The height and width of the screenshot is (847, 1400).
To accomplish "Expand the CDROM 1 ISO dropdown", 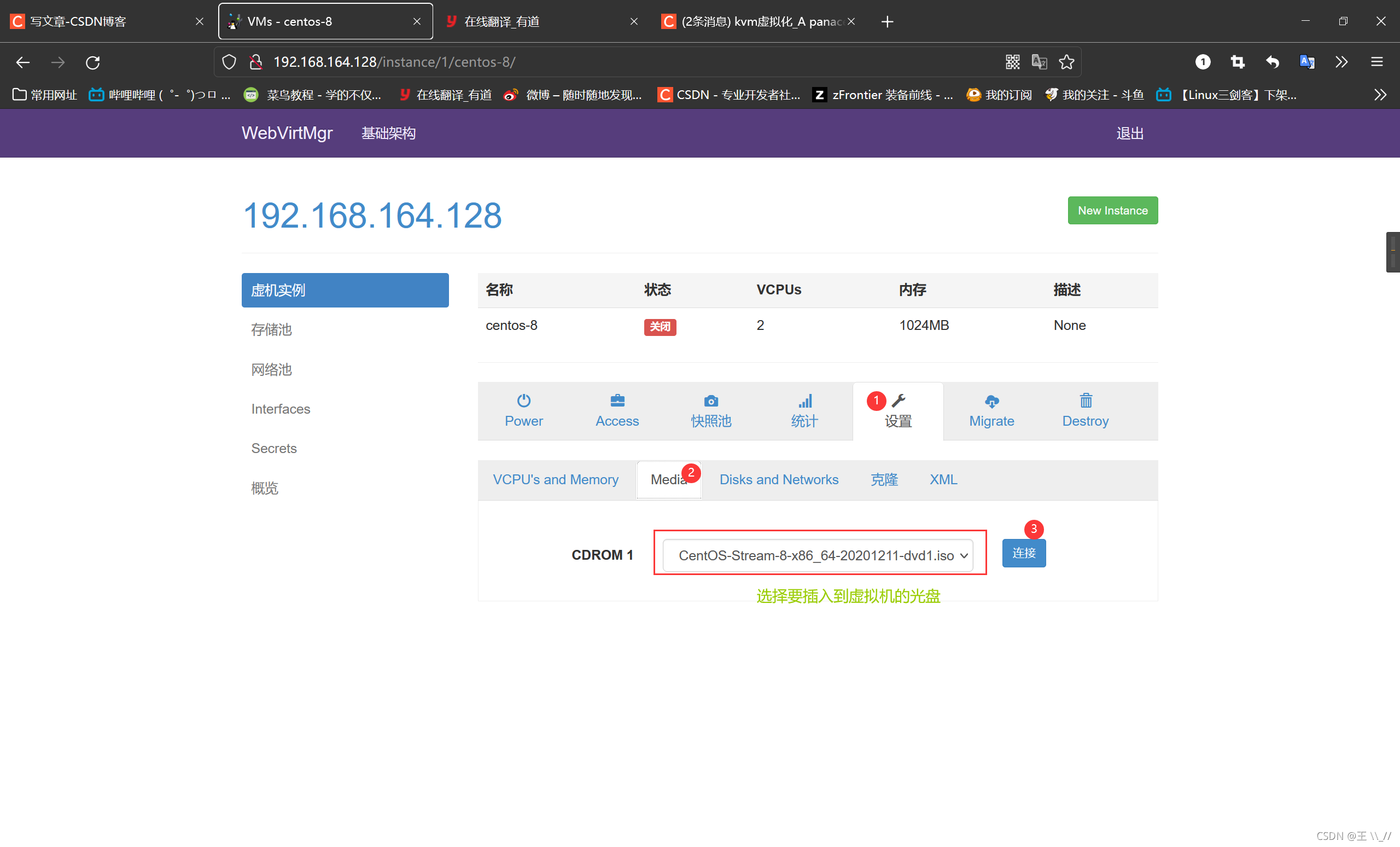I will tap(962, 553).
